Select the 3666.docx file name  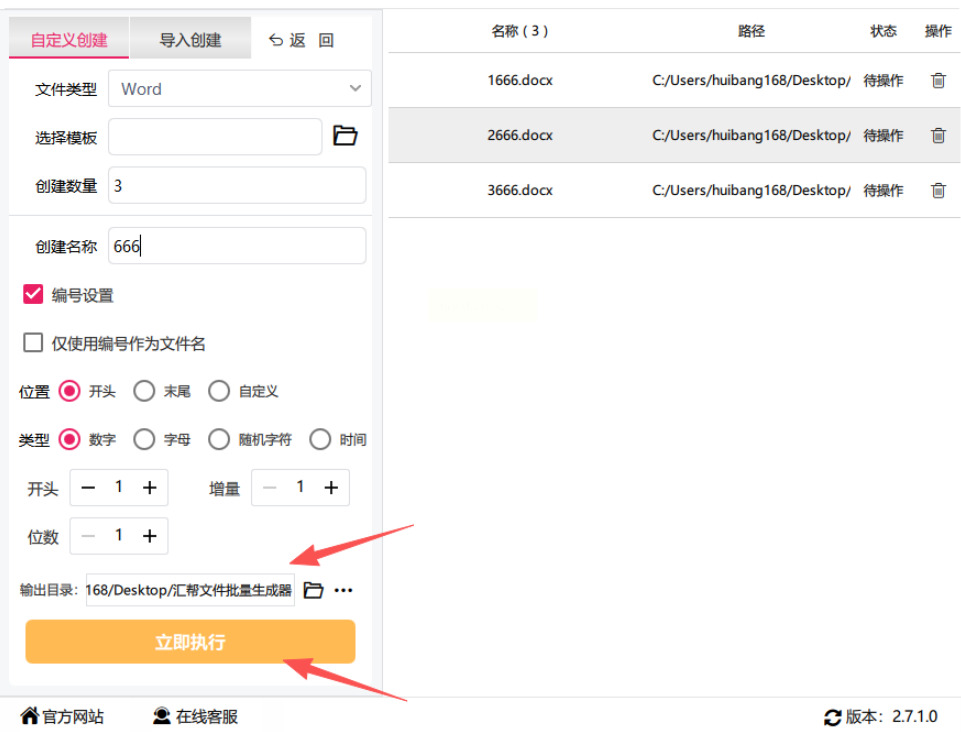coord(520,191)
